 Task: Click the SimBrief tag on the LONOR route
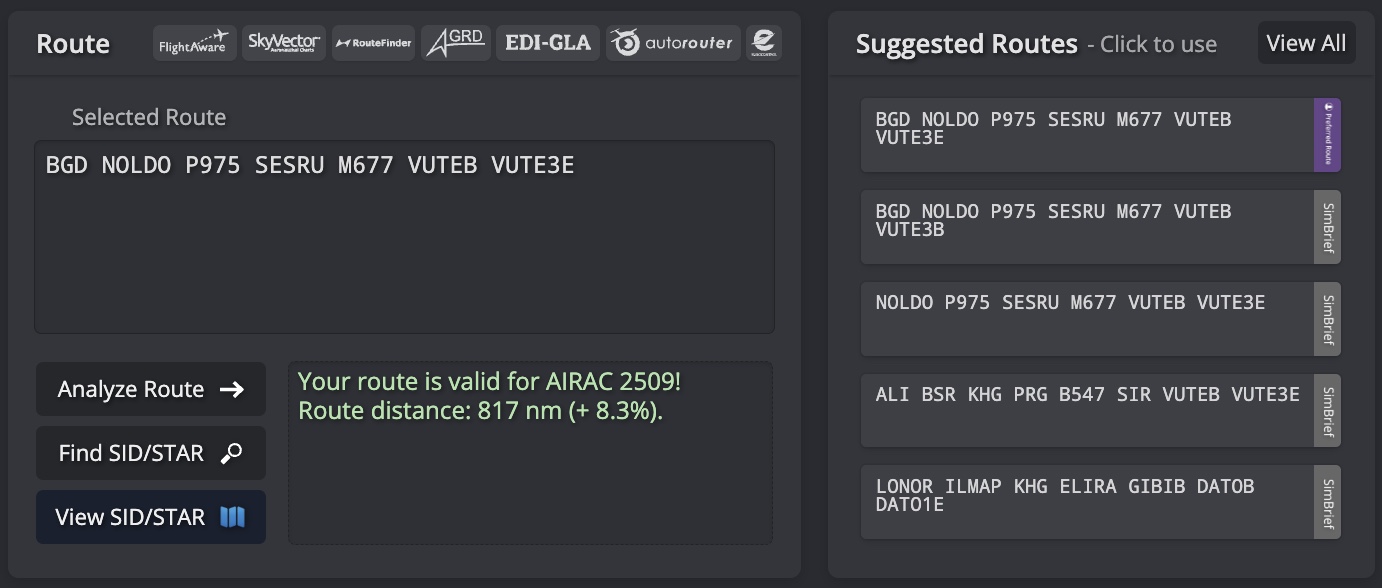(1327, 502)
